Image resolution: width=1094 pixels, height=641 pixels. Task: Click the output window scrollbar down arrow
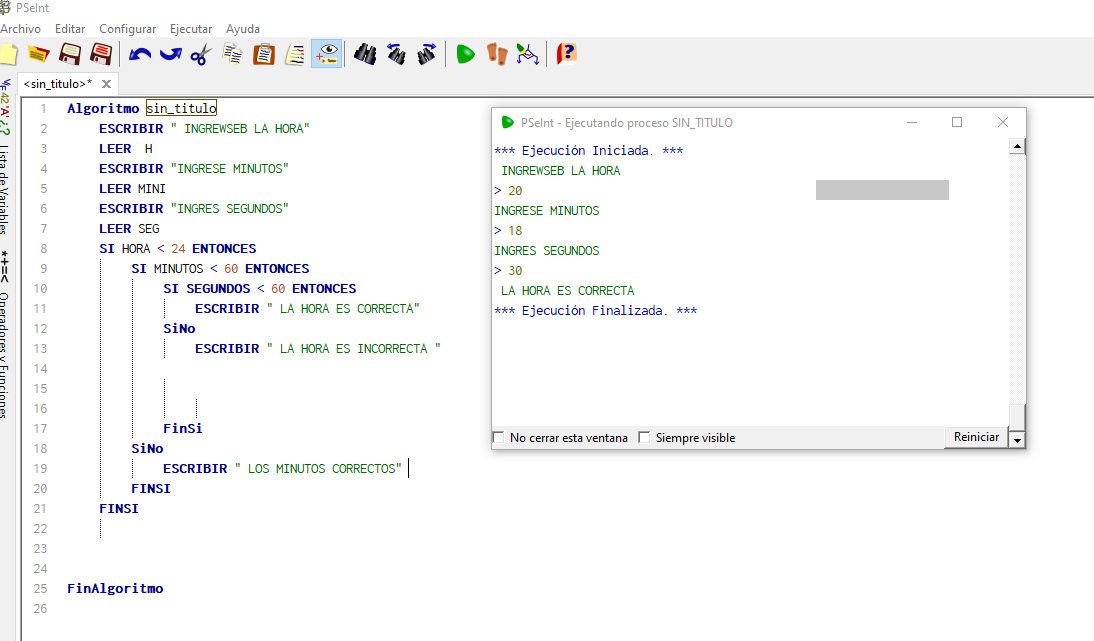tap(1017, 440)
